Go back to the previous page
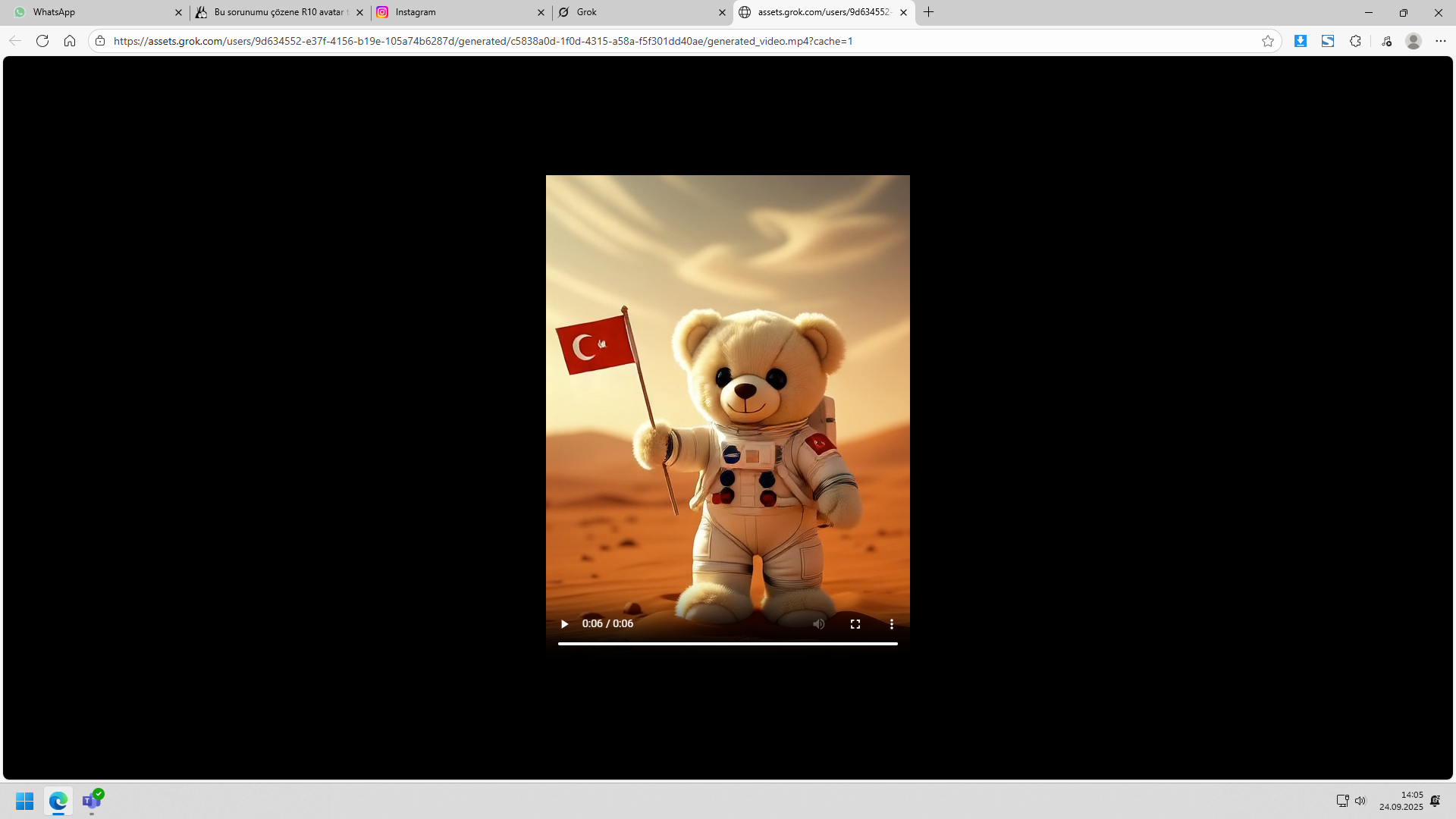This screenshot has height=819, width=1456. (15, 41)
